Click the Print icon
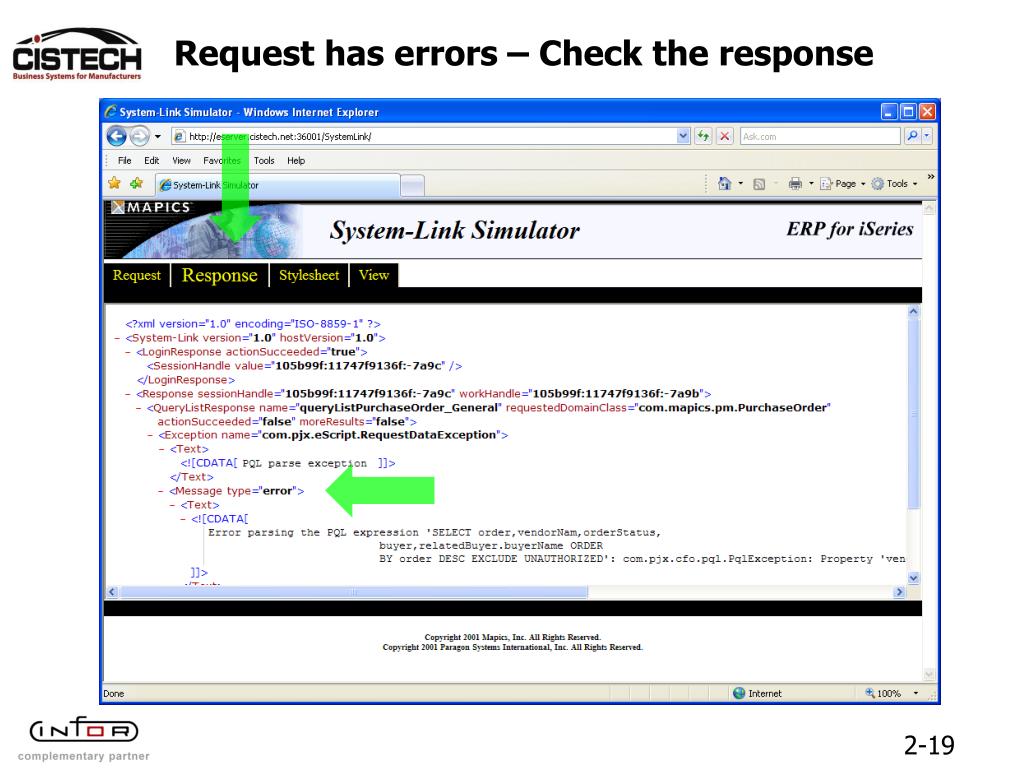The height and width of the screenshot is (768, 1024). pyautogui.click(x=795, y=184)
